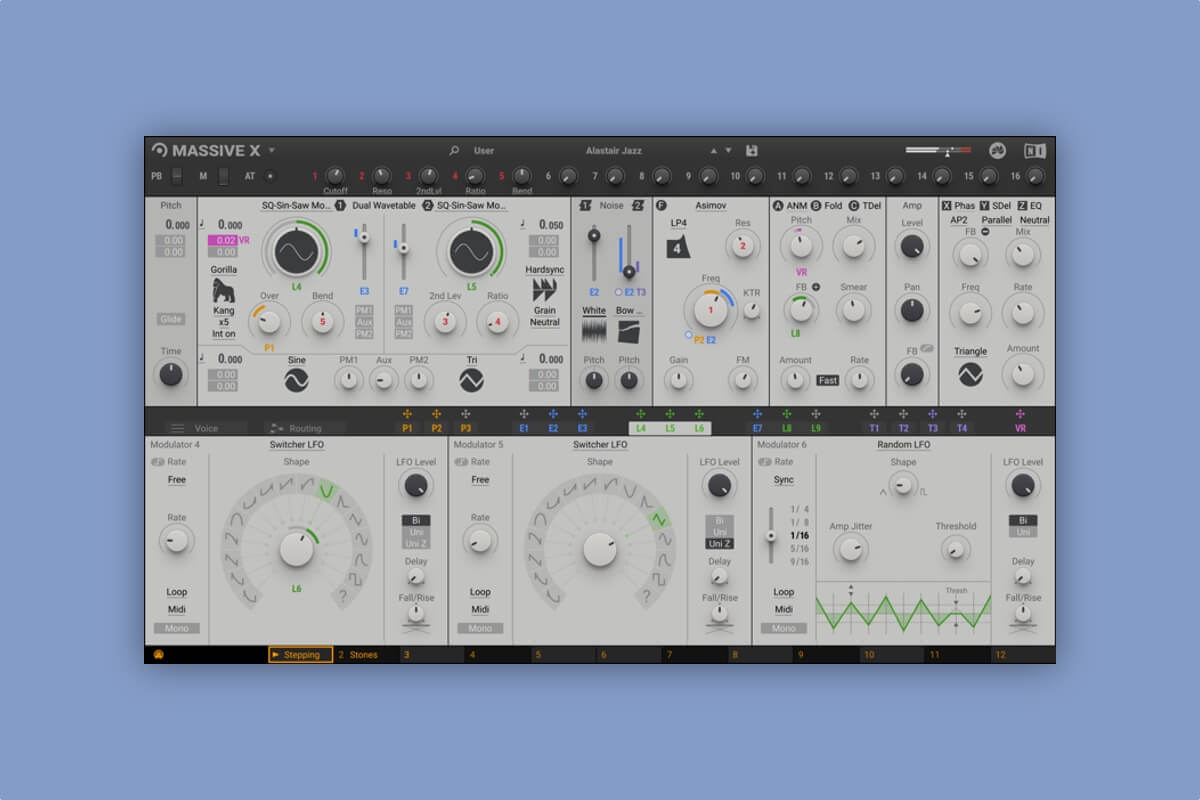Open the SQ-Sin-Saw oscillator mode selector
The image size is (1200, 800).
point(295,206)
